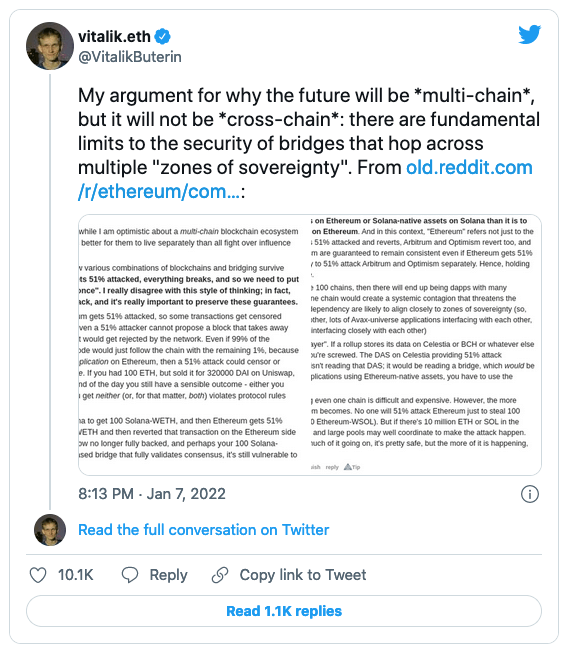
Task: Open Vitalik's large profile avatar
Action: pos(50,46)
